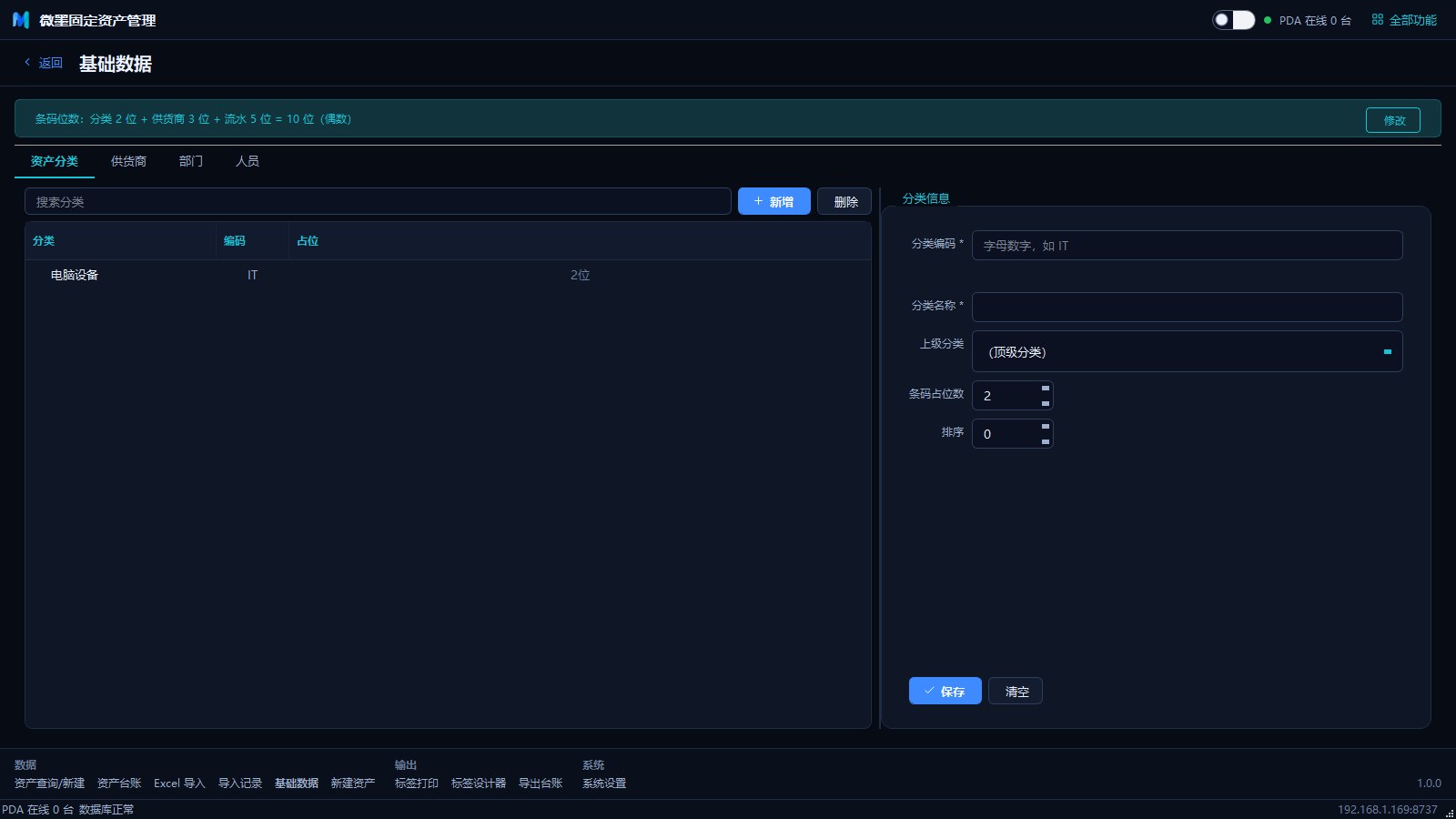Click 修改 in the barcode digits banner
The width and height of the screenshot is (1456, 819).
[1393, 119]
